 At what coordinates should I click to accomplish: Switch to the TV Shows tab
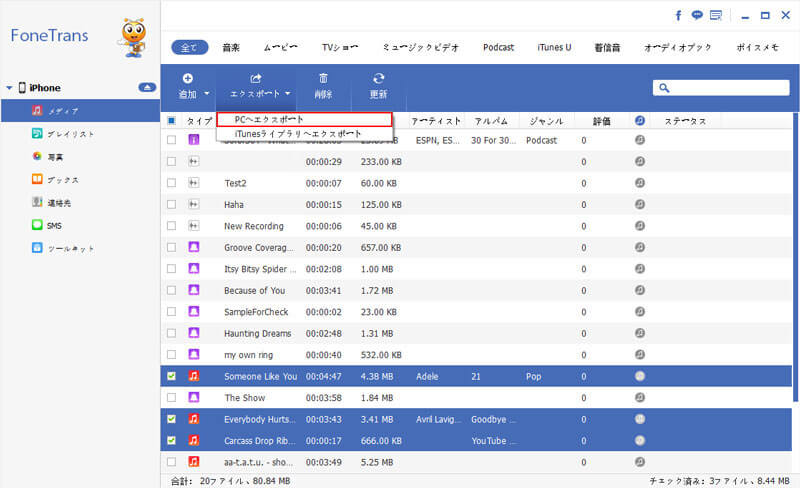[x=340, y=47]
